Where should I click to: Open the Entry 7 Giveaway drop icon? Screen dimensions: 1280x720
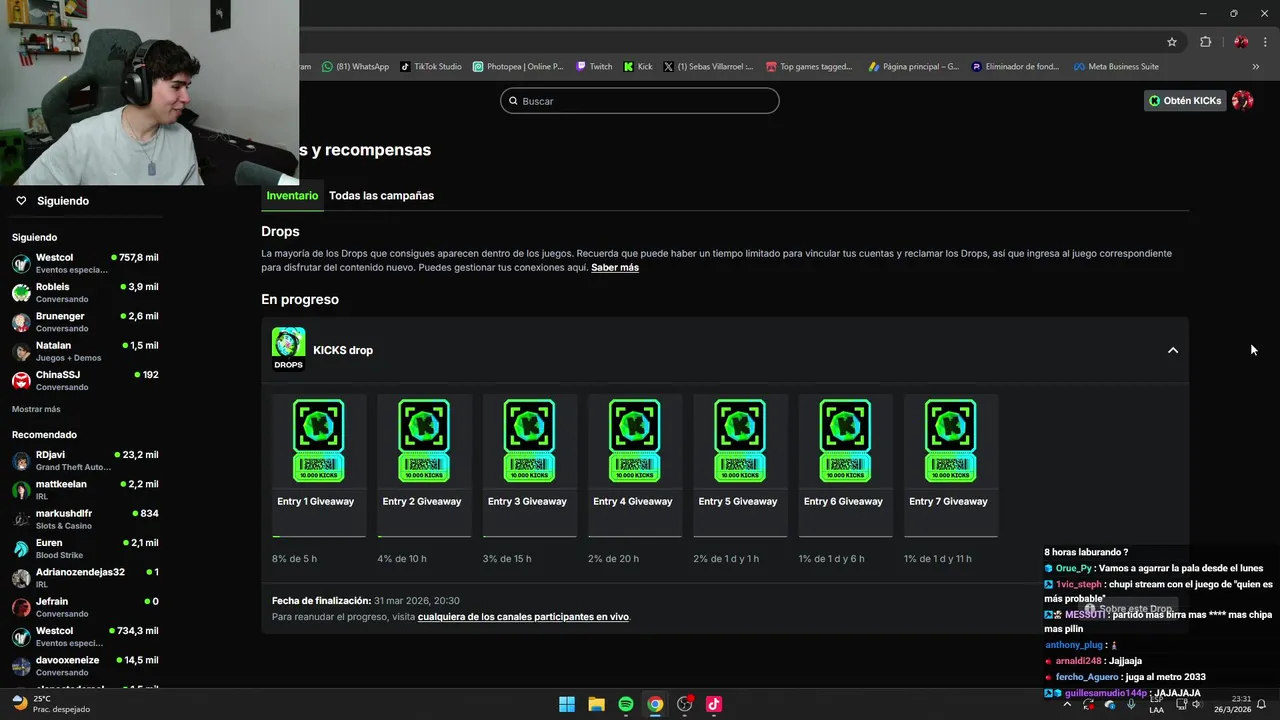point(950,441)
